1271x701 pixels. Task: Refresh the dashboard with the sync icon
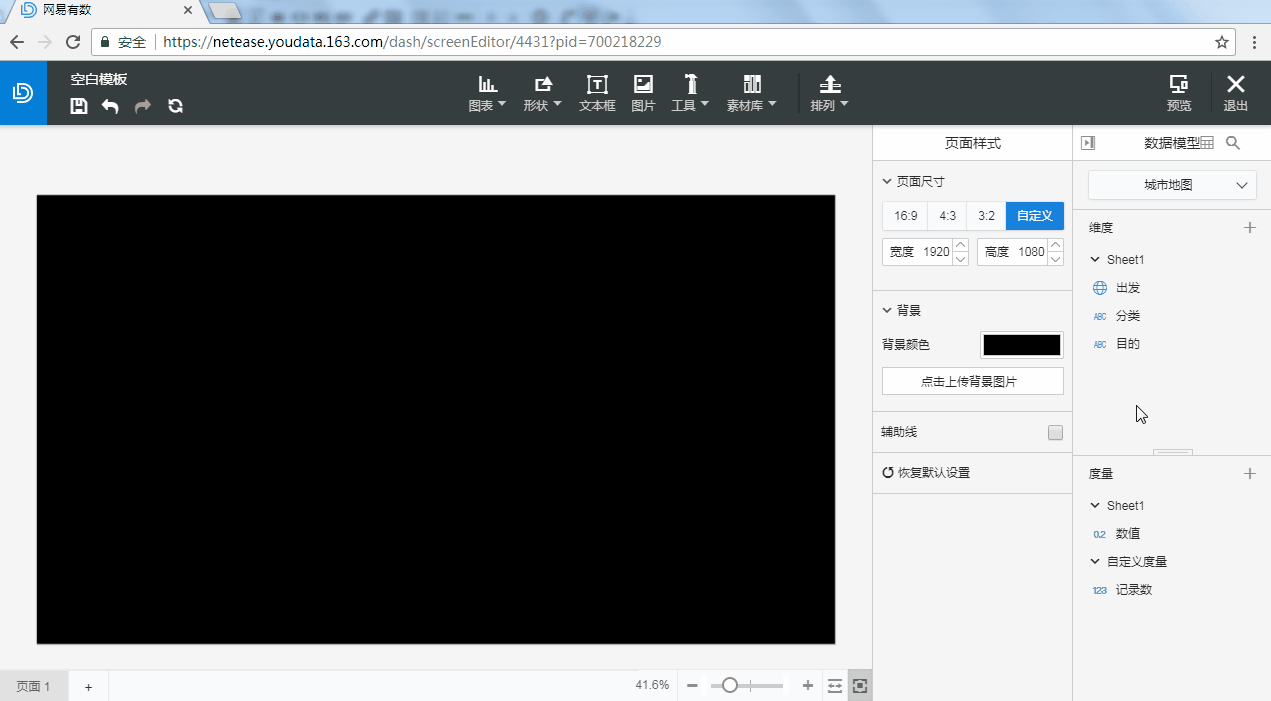175,106
